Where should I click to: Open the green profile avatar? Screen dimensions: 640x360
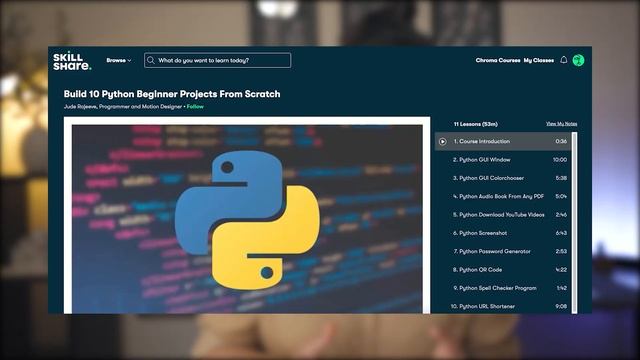tap(578, 60)
